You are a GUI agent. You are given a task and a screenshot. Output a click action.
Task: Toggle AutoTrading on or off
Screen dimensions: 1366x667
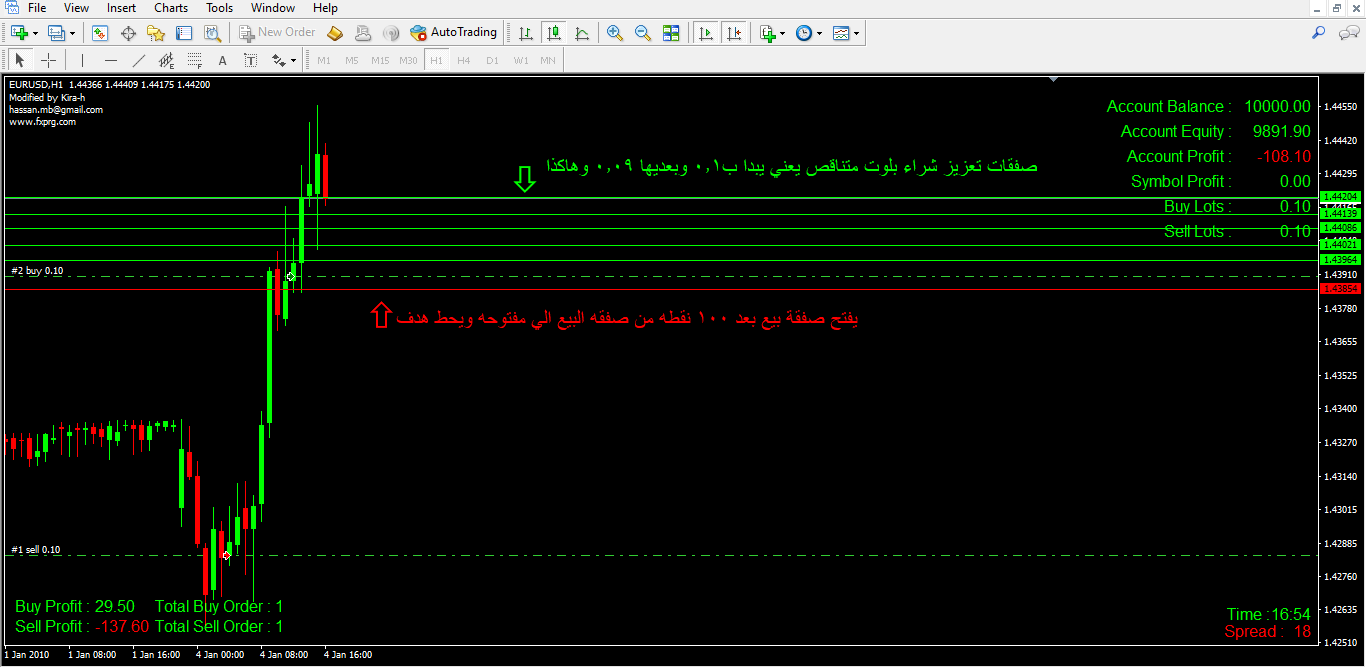453,33
